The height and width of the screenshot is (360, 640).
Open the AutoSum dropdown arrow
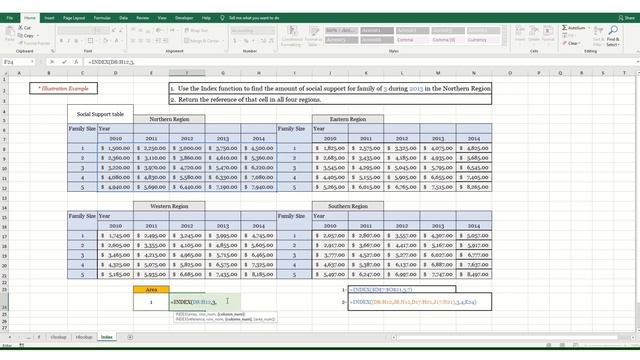tap(589, 28)
